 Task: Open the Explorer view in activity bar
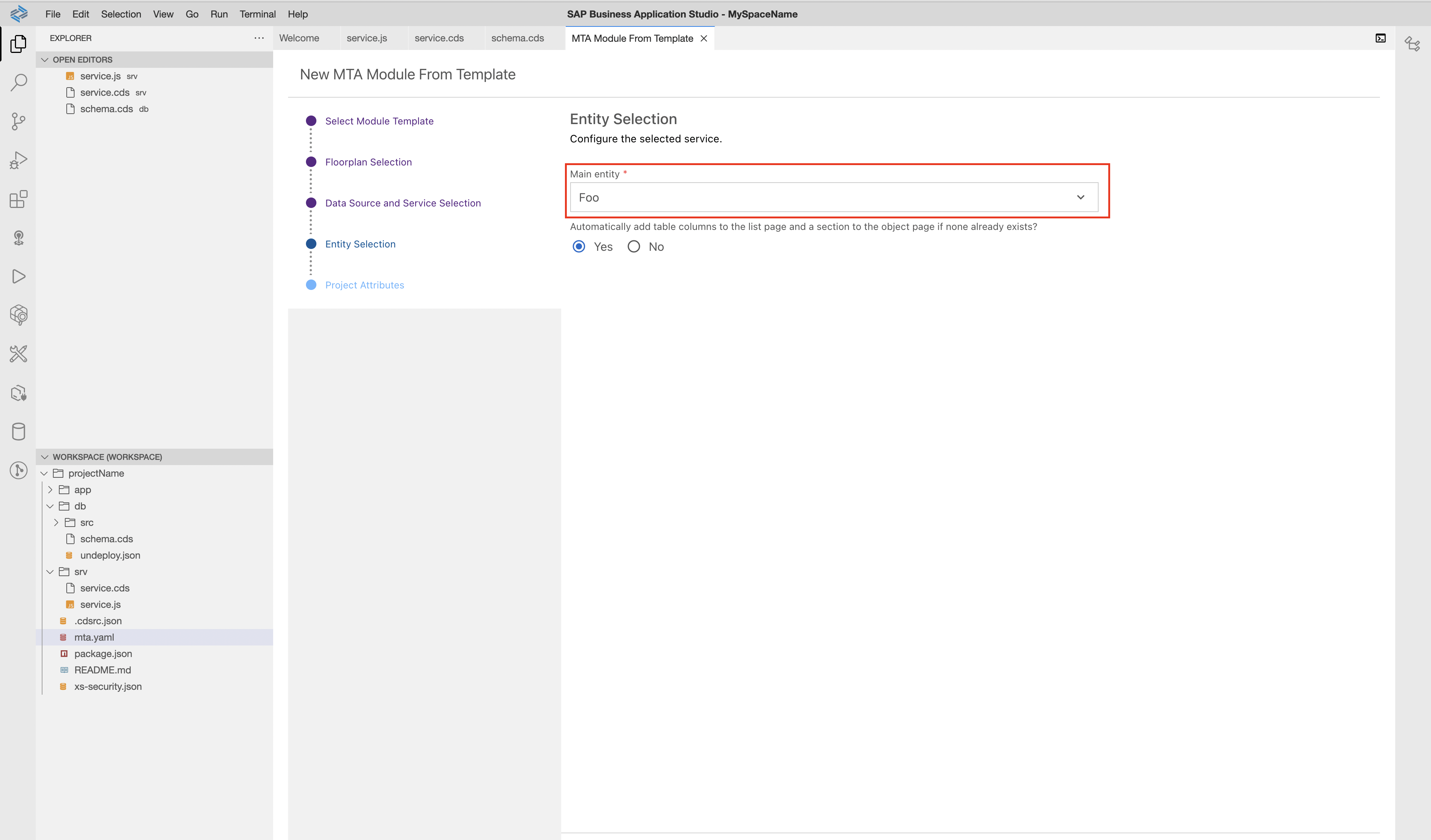18,44
